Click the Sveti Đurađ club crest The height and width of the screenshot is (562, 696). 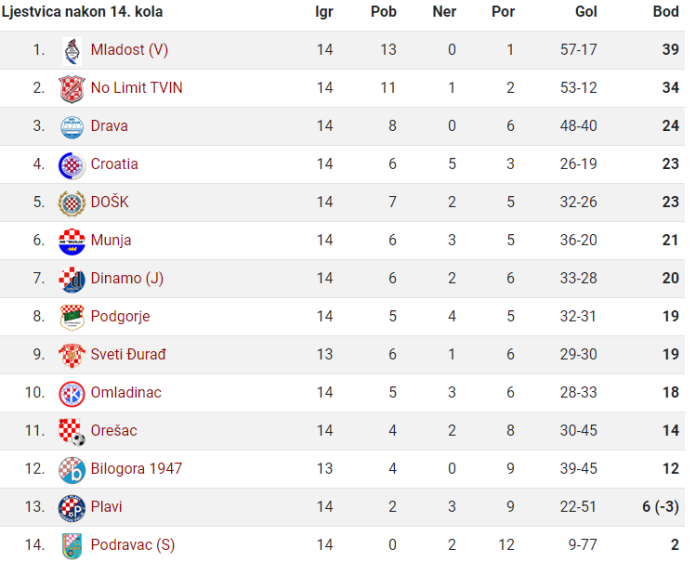click(72, 356)
